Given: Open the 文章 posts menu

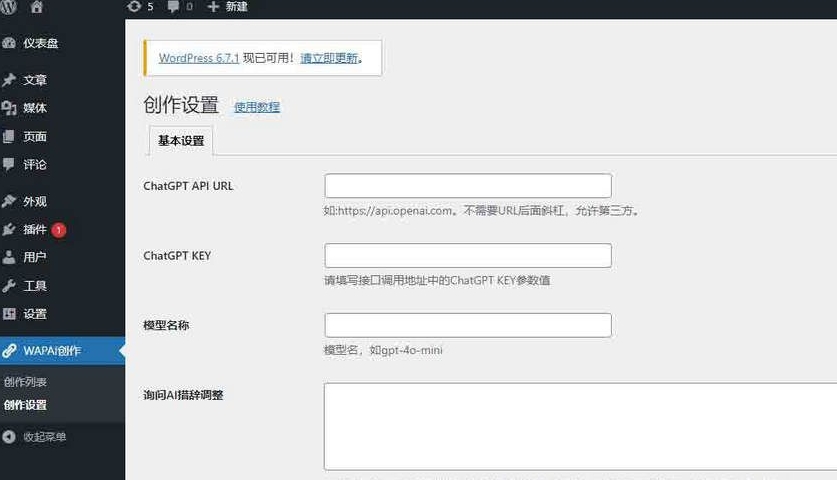Looking at the screenshot, I should 35,80.
